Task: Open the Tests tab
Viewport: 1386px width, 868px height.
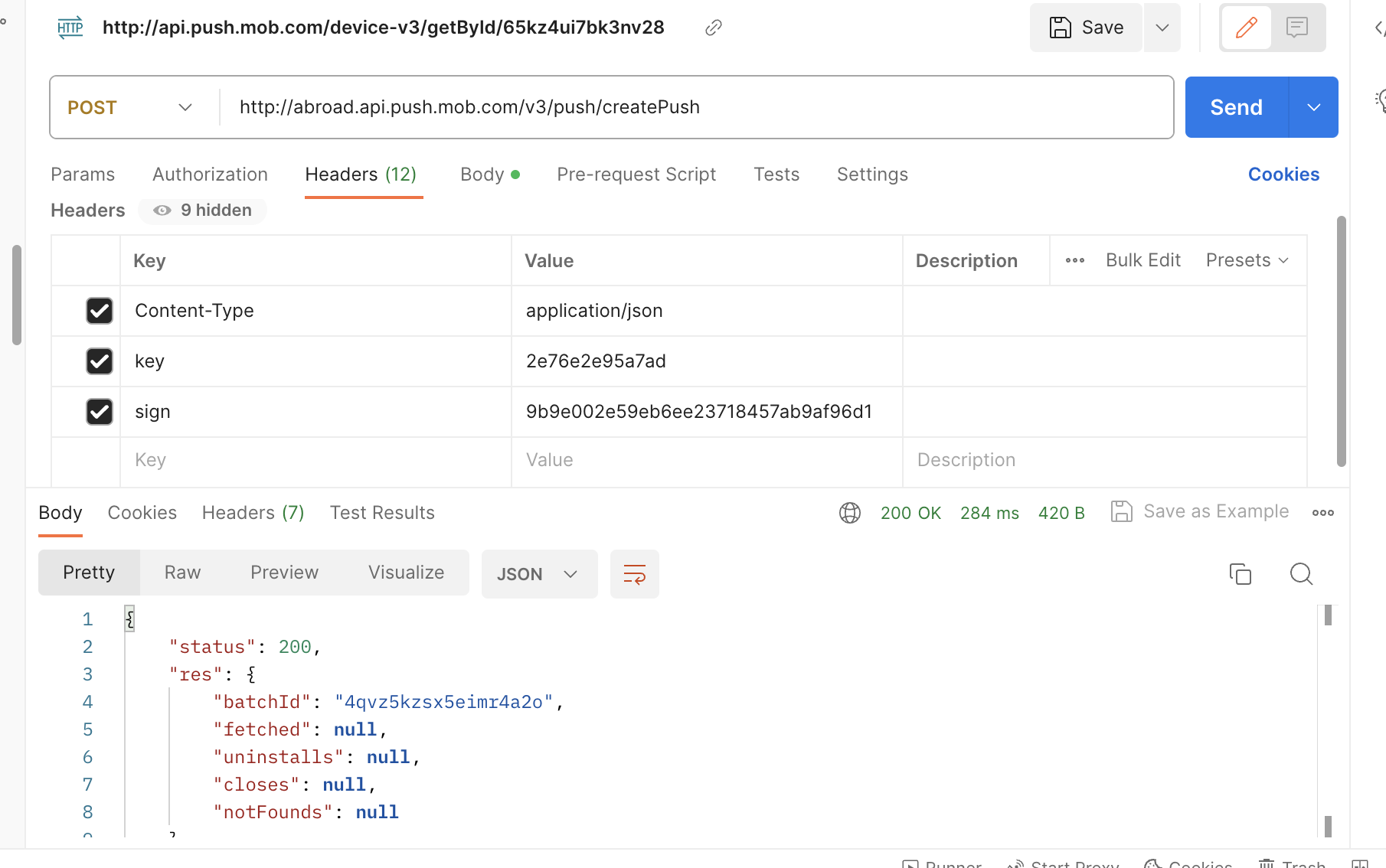Action: coord(776,175)
